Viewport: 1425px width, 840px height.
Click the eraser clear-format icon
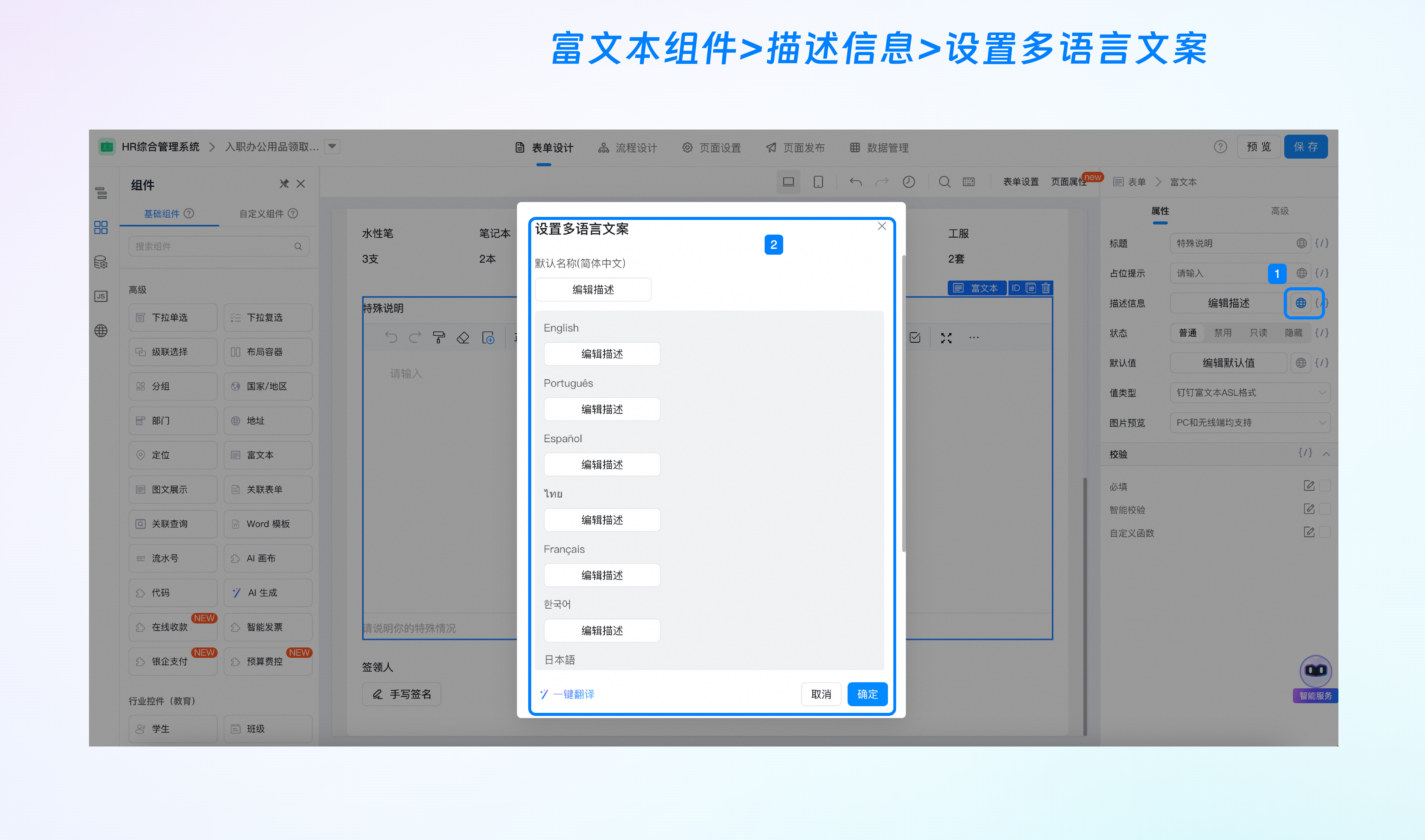pos(463,338)
